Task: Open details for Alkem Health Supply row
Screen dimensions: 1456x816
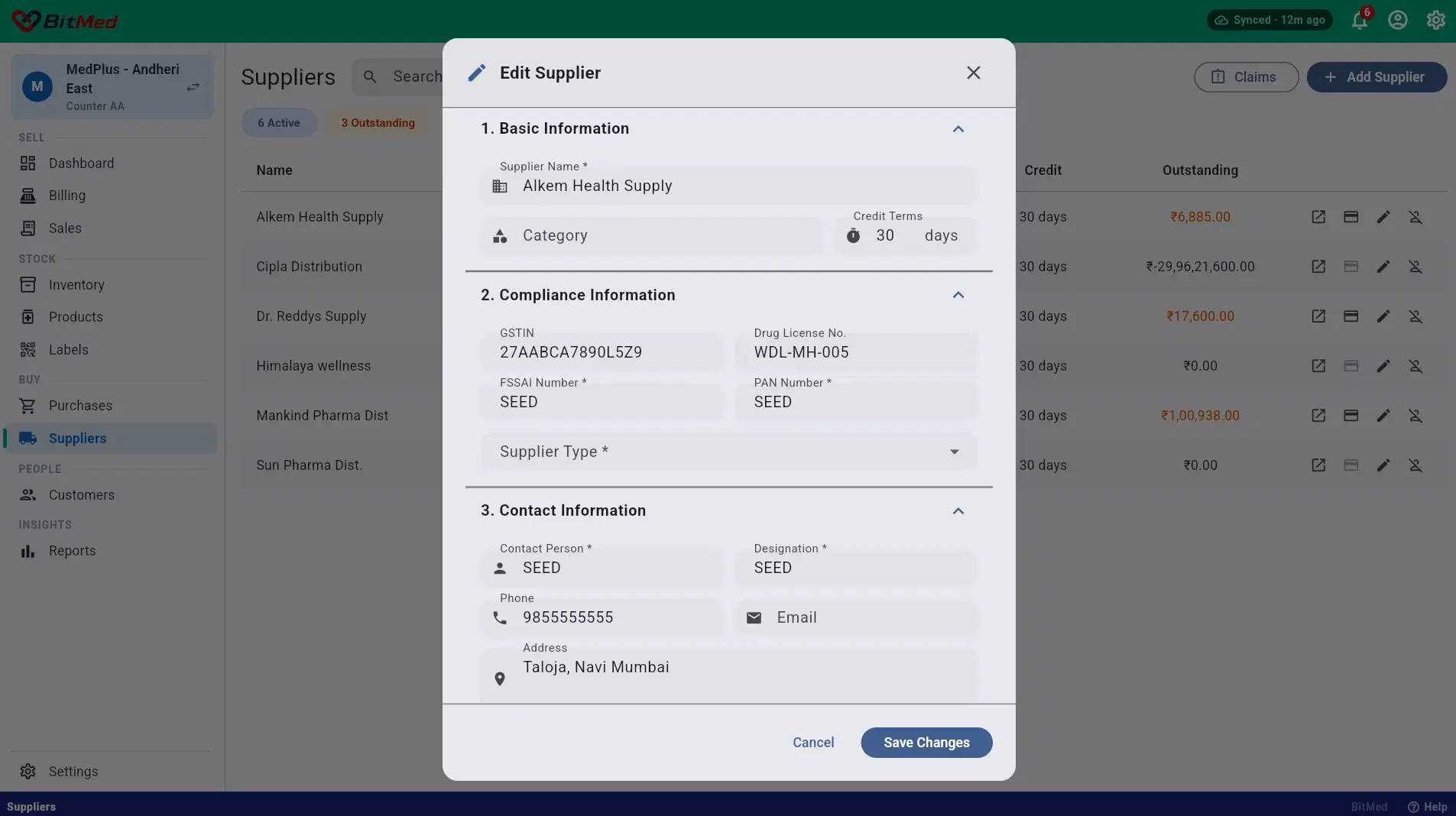Action: tap(1318, 217)
